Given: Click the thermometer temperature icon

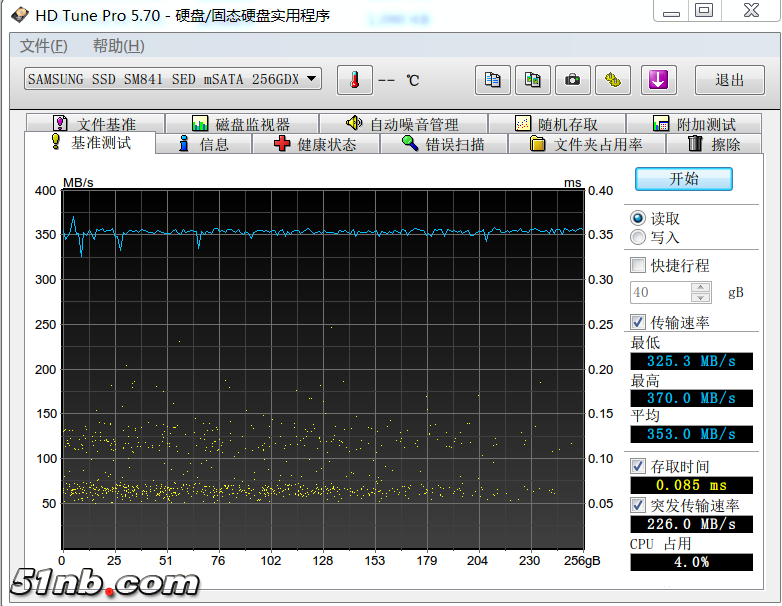Looking at the screenshot, I should click(354, 80).
